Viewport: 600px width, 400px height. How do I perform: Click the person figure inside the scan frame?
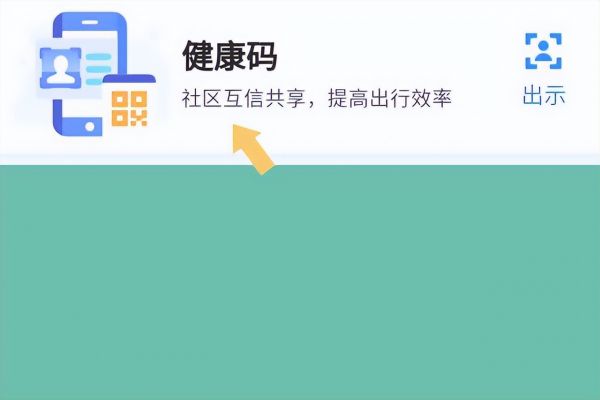543,51
